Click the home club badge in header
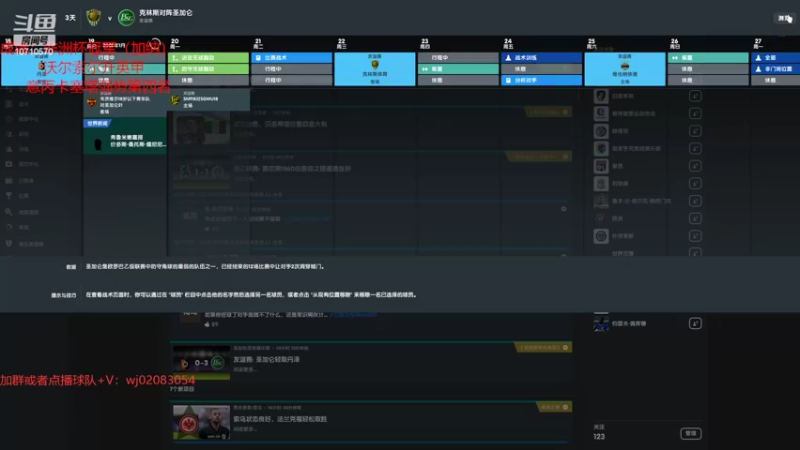800x450 pixels. [93, 18]
